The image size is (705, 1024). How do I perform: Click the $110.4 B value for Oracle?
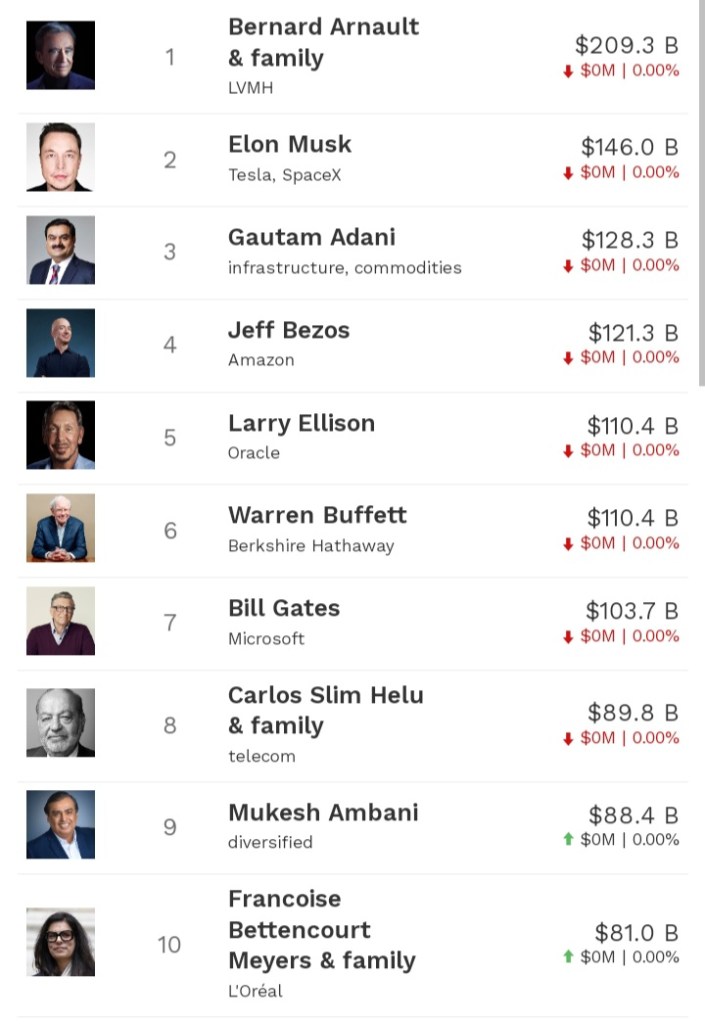632,426
